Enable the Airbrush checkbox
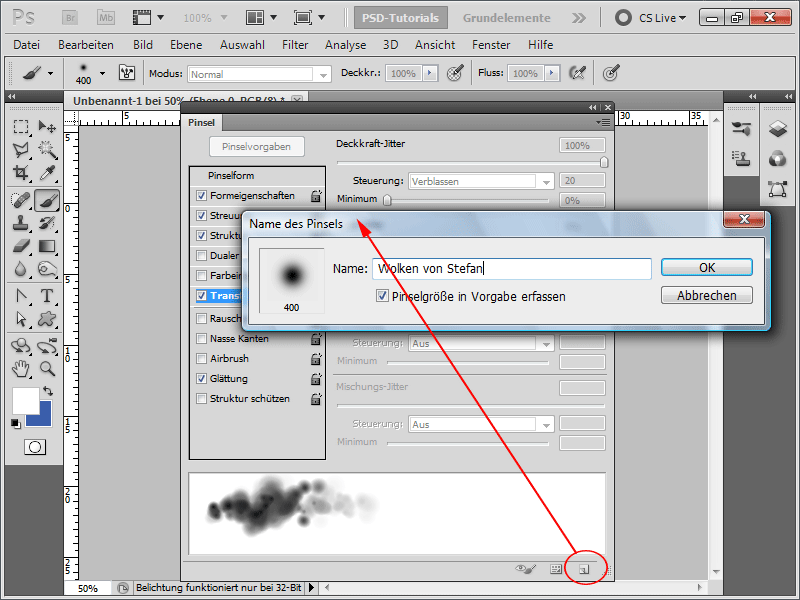Image resolution: width=800 pixels, height=600 pixels. point(202,359)
